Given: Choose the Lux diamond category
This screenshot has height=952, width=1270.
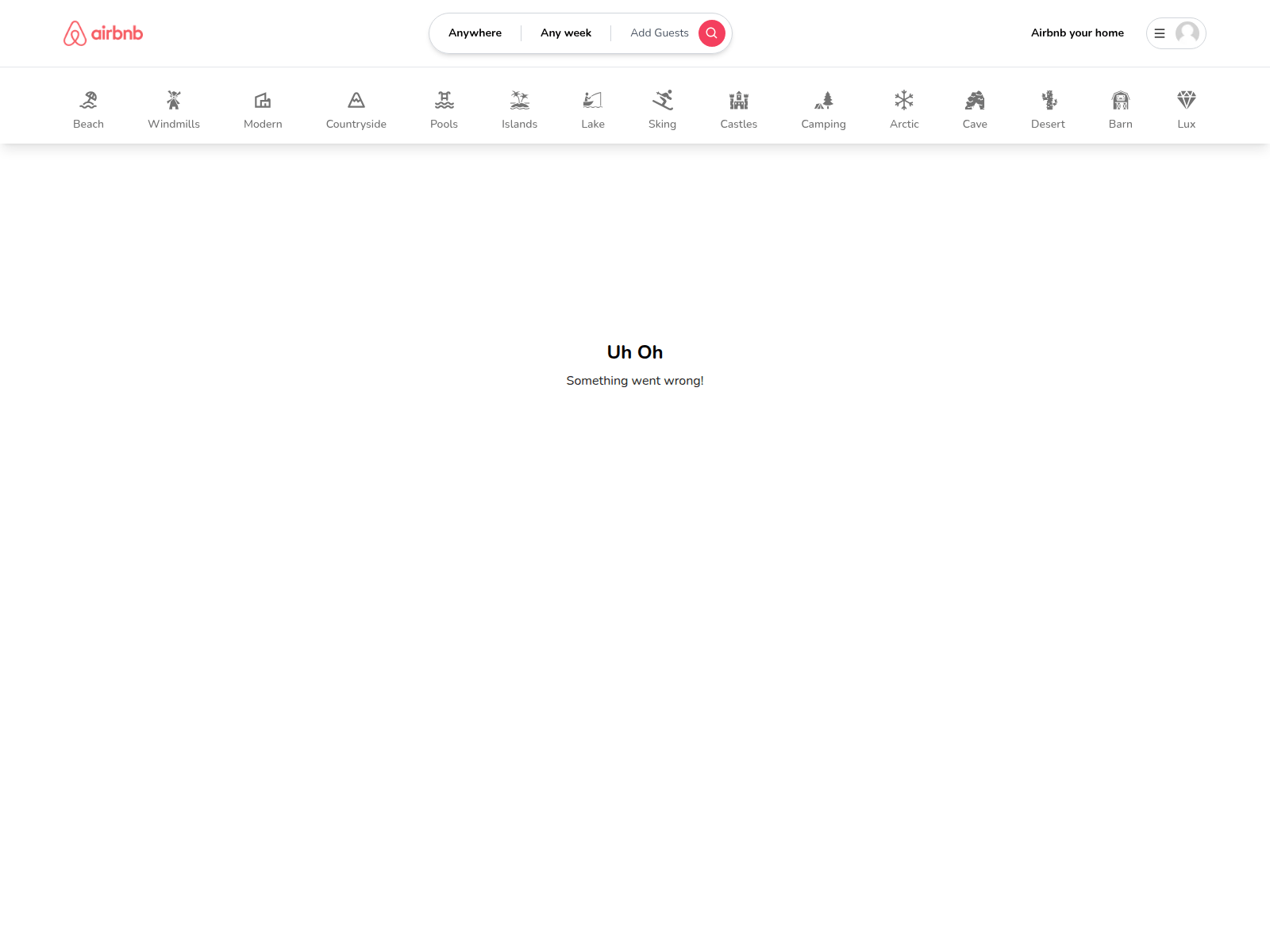Looking at the screenshot, I should (x=1186, y=102).
